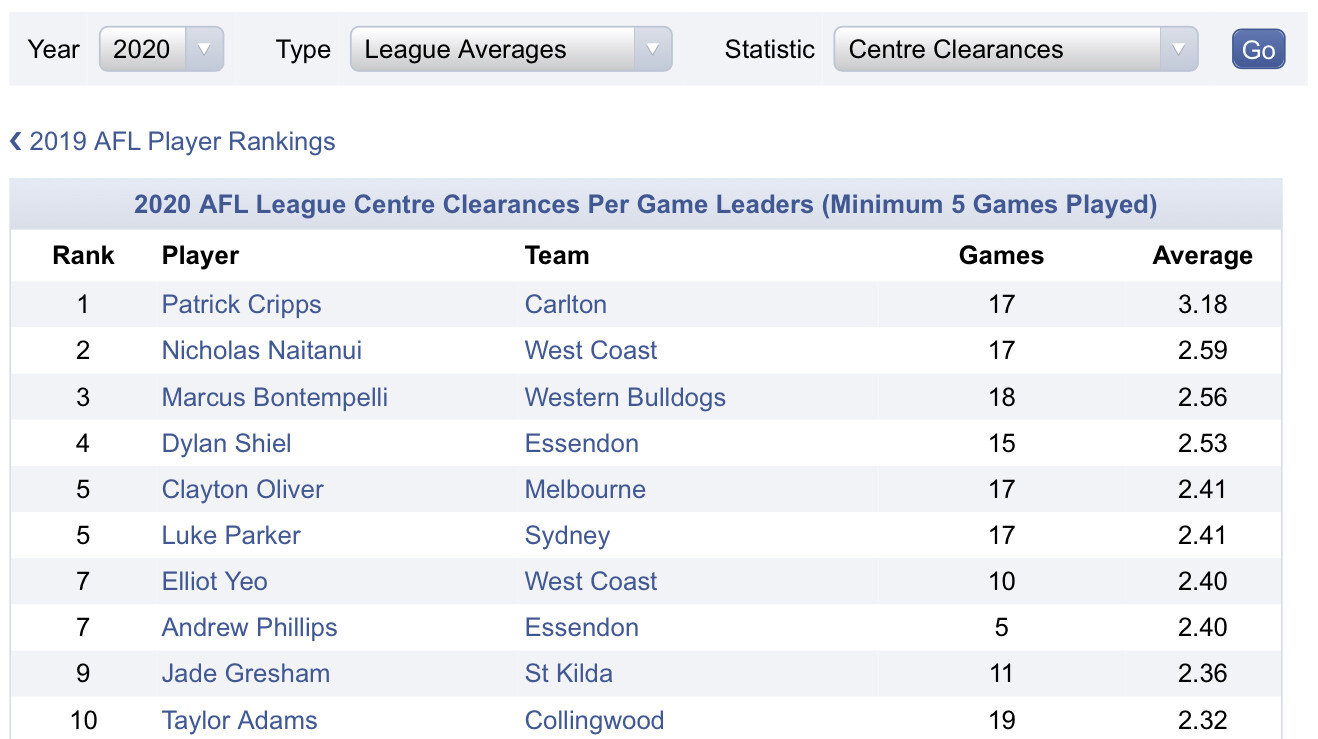Open Western Bulldogs team page
The image size is (1318, 739).
tap(625, 397)
